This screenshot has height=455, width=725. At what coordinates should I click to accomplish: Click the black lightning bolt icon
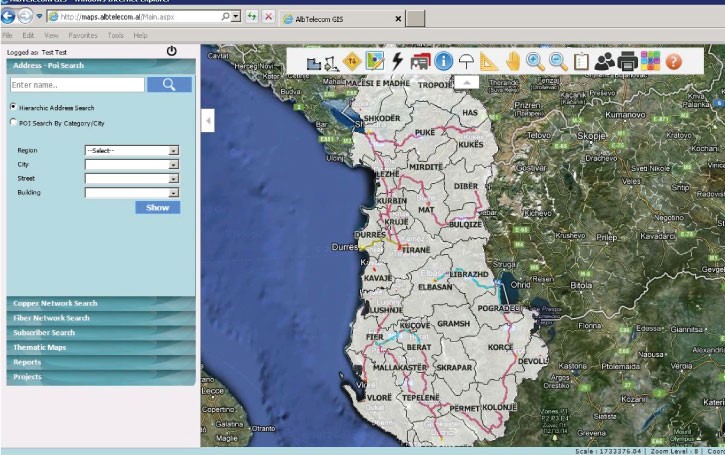tap(397, 61)
